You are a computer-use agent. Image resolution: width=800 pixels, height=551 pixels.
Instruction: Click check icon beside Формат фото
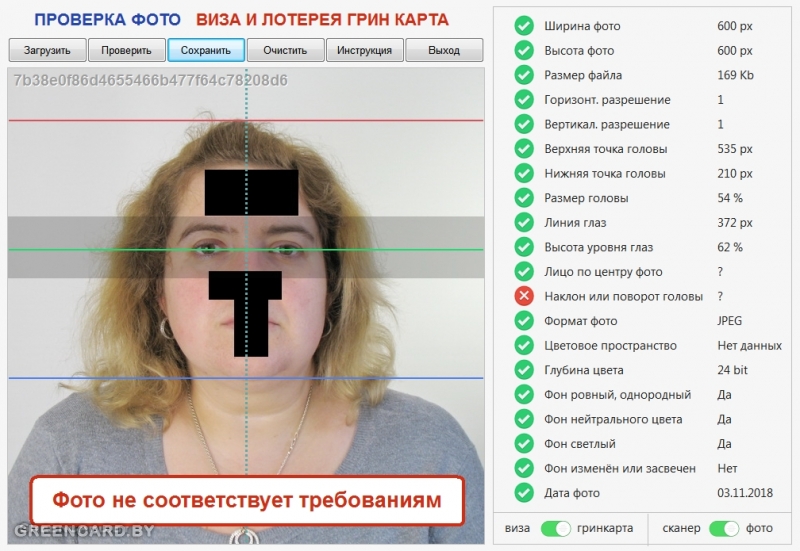click(524, 320)
